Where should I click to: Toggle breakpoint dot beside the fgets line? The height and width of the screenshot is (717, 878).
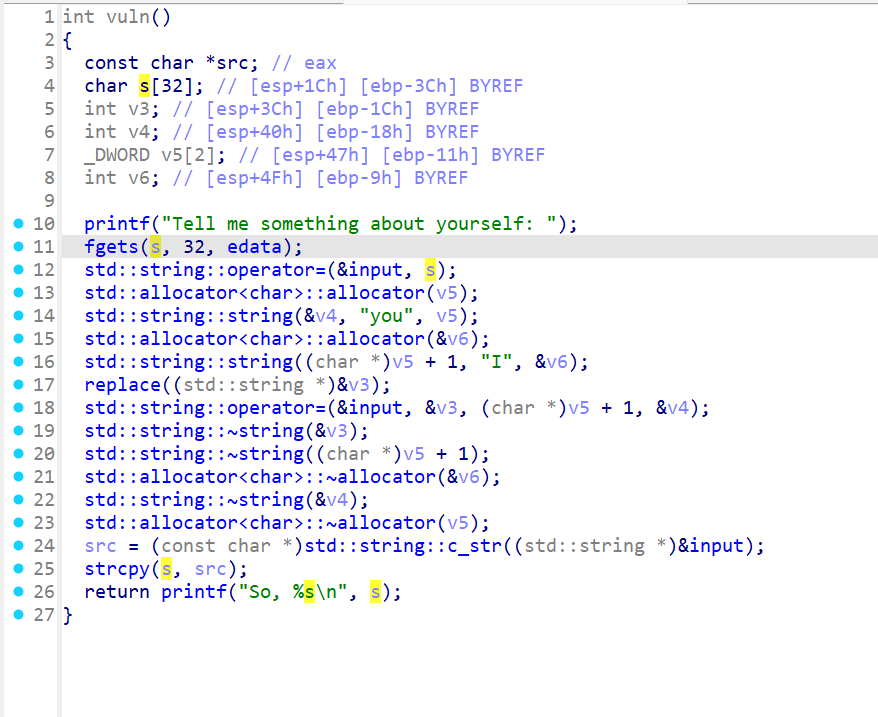[x=17, y=247]
